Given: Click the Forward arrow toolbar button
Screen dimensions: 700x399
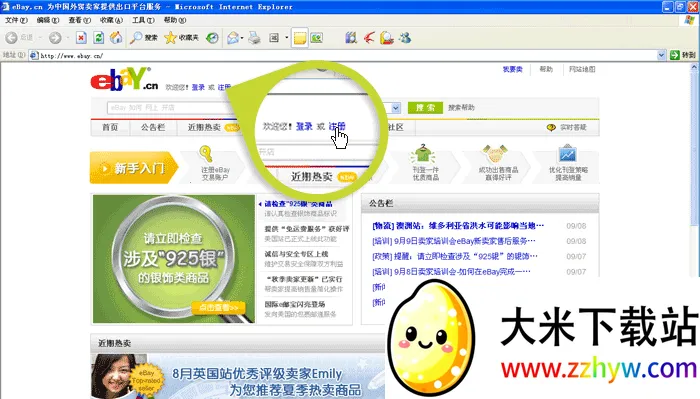Looking at the screenshot, I should tap(55, 38).
